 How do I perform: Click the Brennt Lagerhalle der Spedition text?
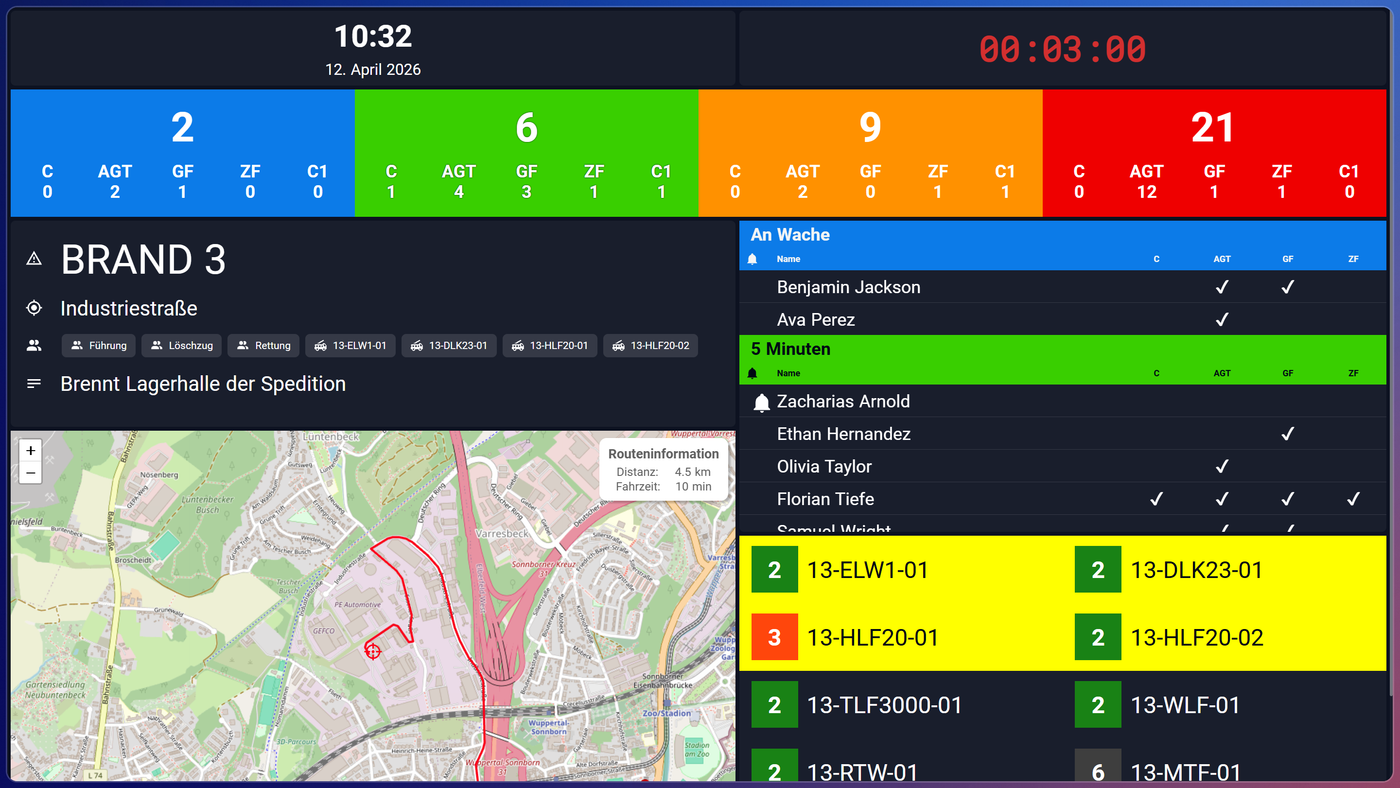pyautogui.click(x=203, y=384)
